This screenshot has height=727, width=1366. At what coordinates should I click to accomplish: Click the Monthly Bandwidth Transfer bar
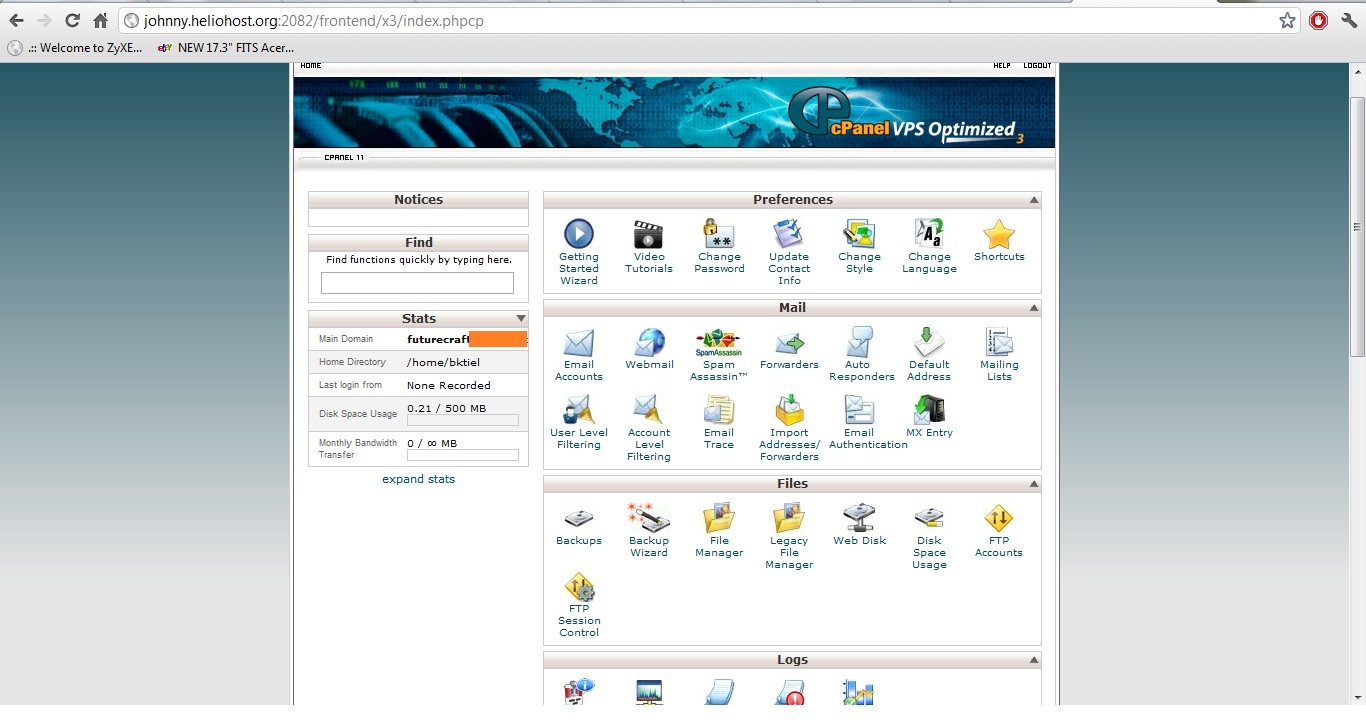pyautogui.click(x=462, y=455)
